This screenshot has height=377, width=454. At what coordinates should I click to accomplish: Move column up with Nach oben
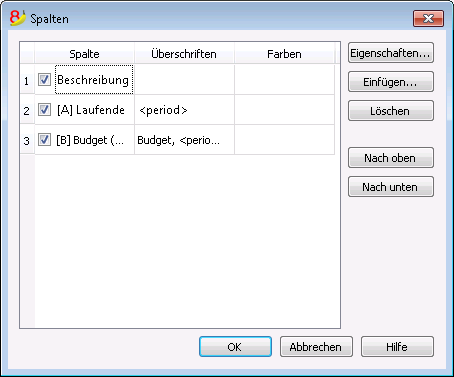(391, 158)
